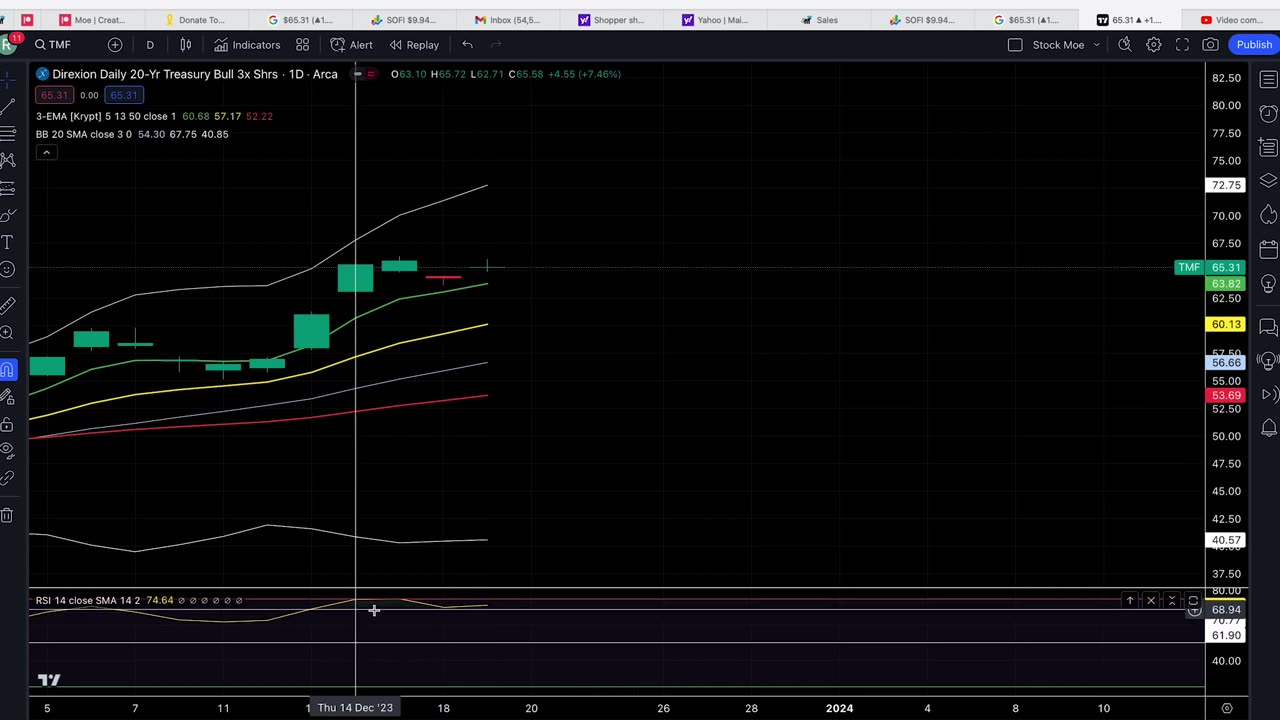Open the user profile avatar menu
1280x720 pixels.
pos(7,45)
